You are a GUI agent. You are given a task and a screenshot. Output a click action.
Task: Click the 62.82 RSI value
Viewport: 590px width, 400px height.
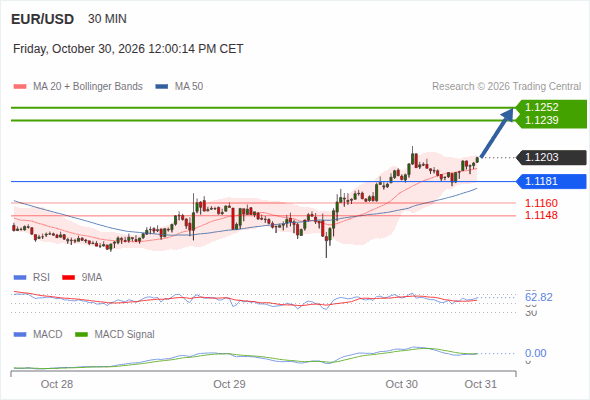(x=539, y=297)
